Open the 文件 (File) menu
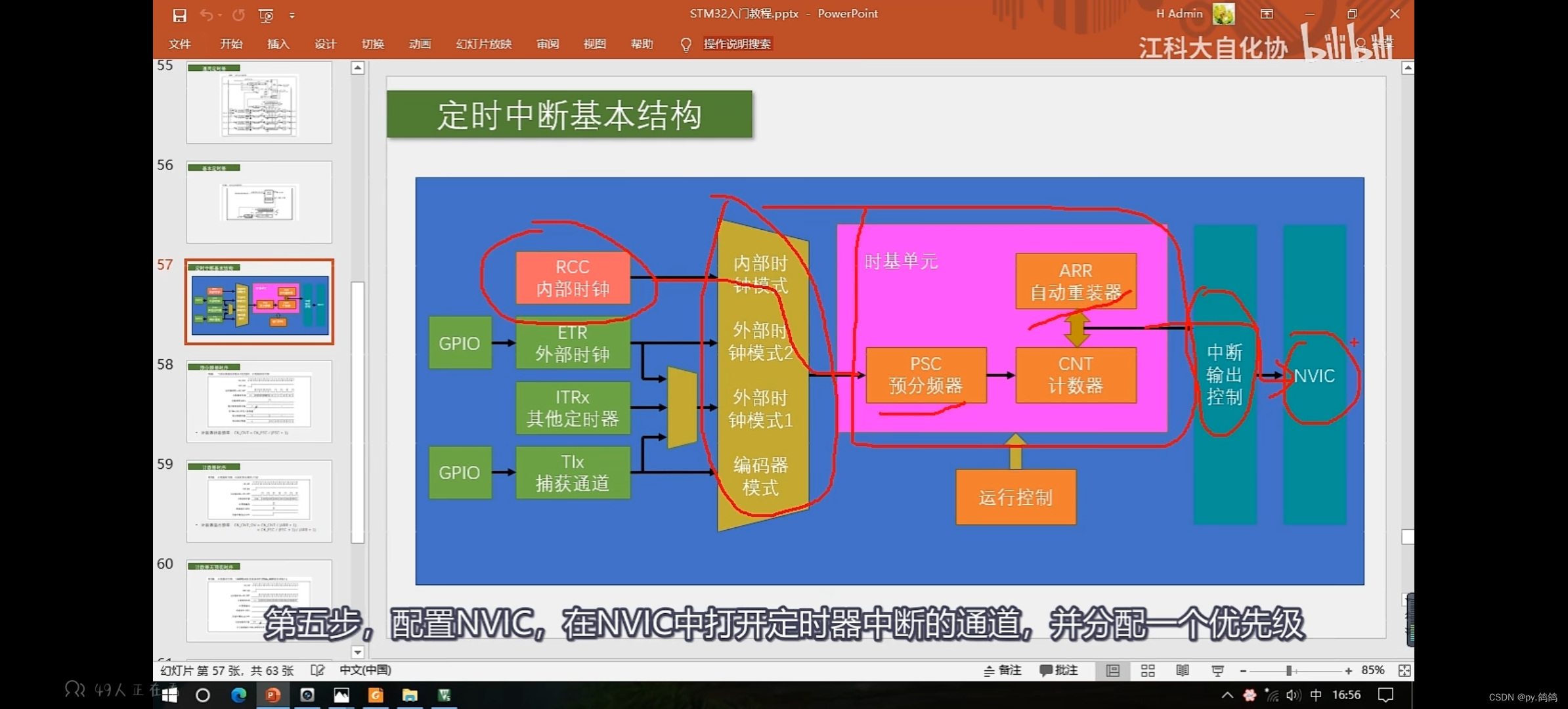1568x709 pixels. 180,44
